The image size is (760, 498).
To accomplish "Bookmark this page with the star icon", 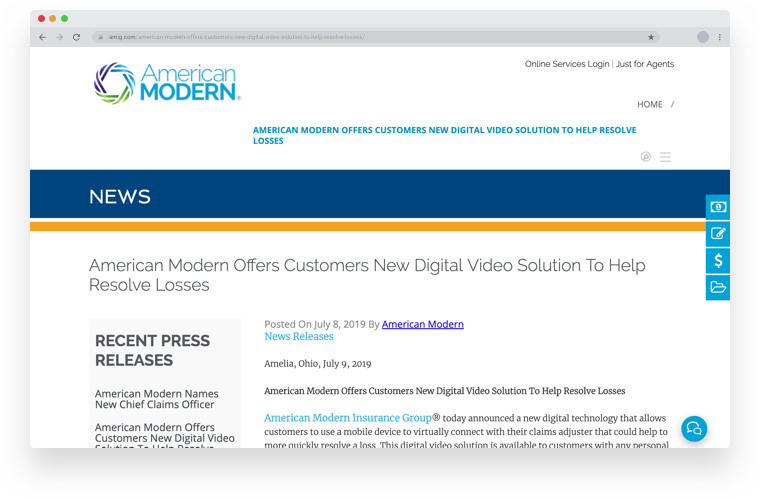I will tap(651, 37).
